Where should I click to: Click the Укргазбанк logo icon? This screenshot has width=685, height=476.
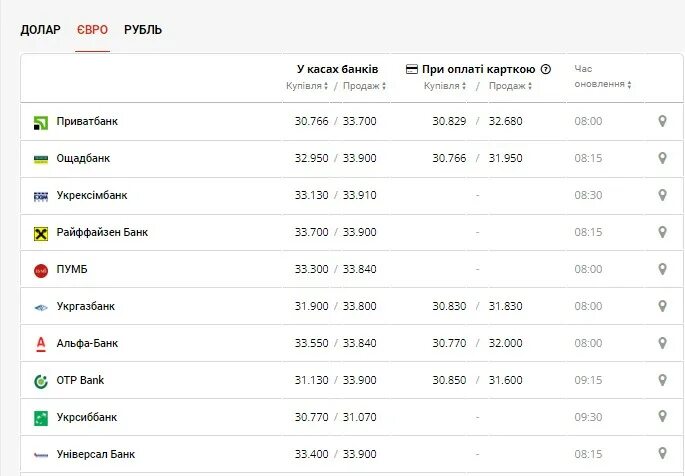click(x=41, y=307)
